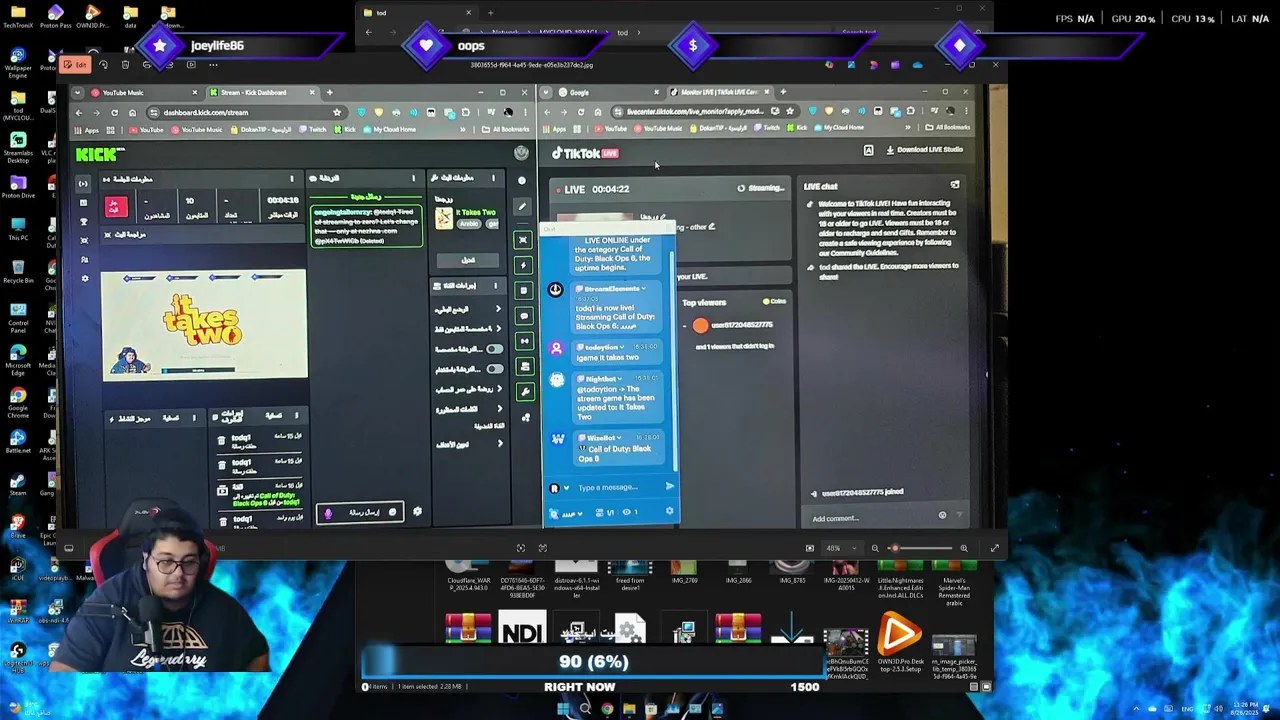Click gray edit button under It Takes Two
Image resolution: width=1280 pixels, height=720 pixels.
point(467,260)
